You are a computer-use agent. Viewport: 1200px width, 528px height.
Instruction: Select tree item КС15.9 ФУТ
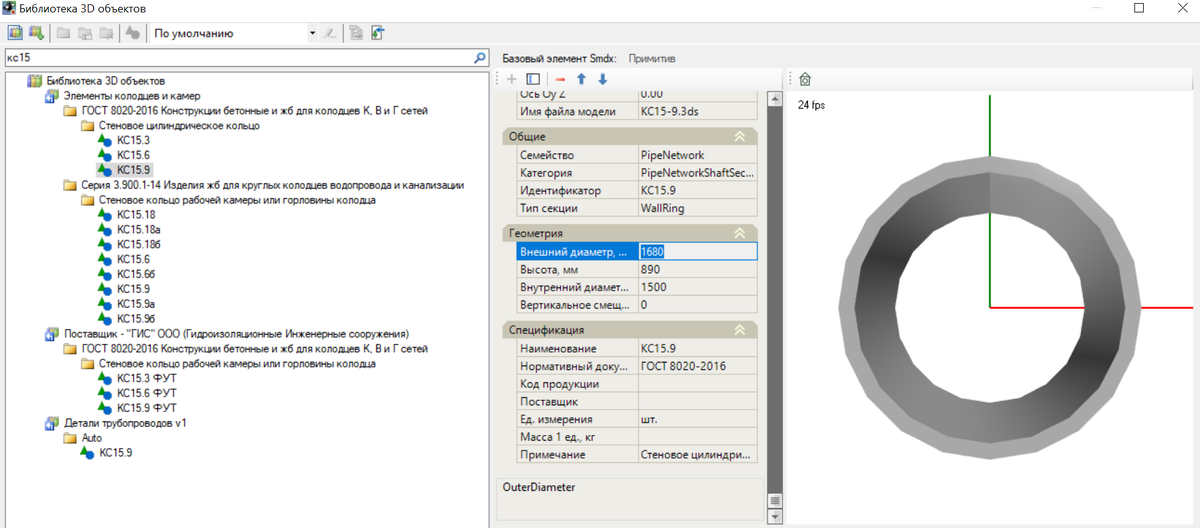click(147, 408)
